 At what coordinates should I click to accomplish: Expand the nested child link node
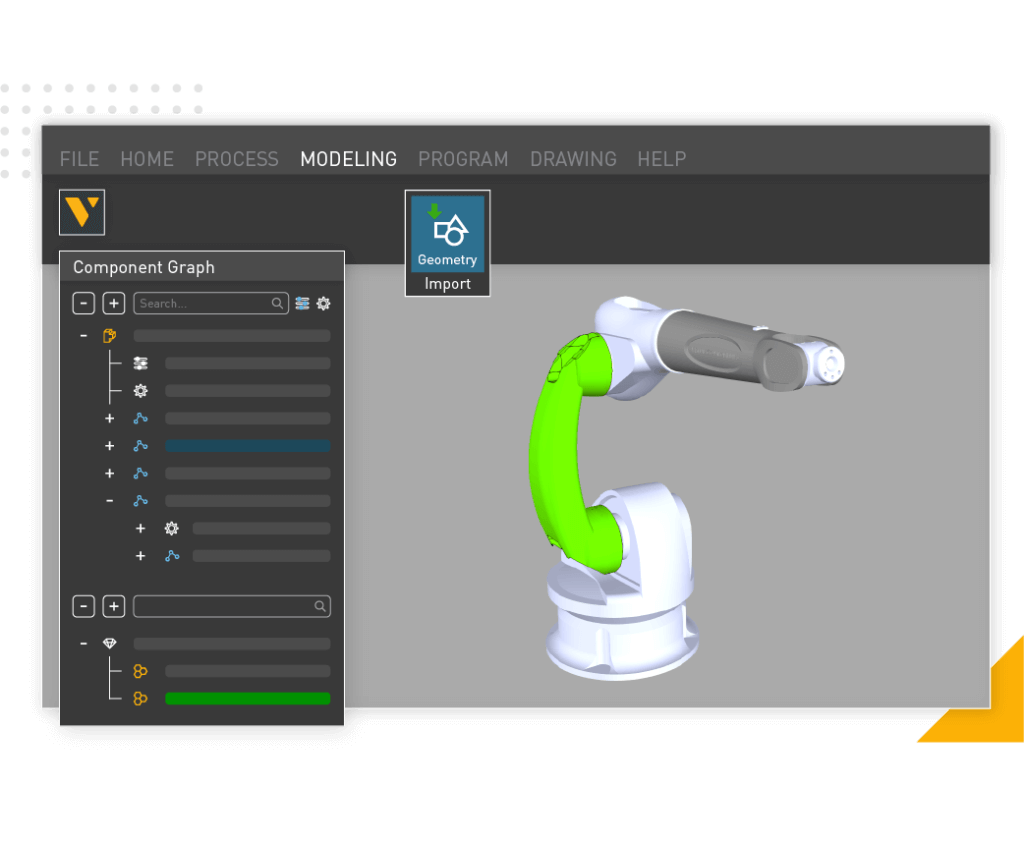pos(140,556)
